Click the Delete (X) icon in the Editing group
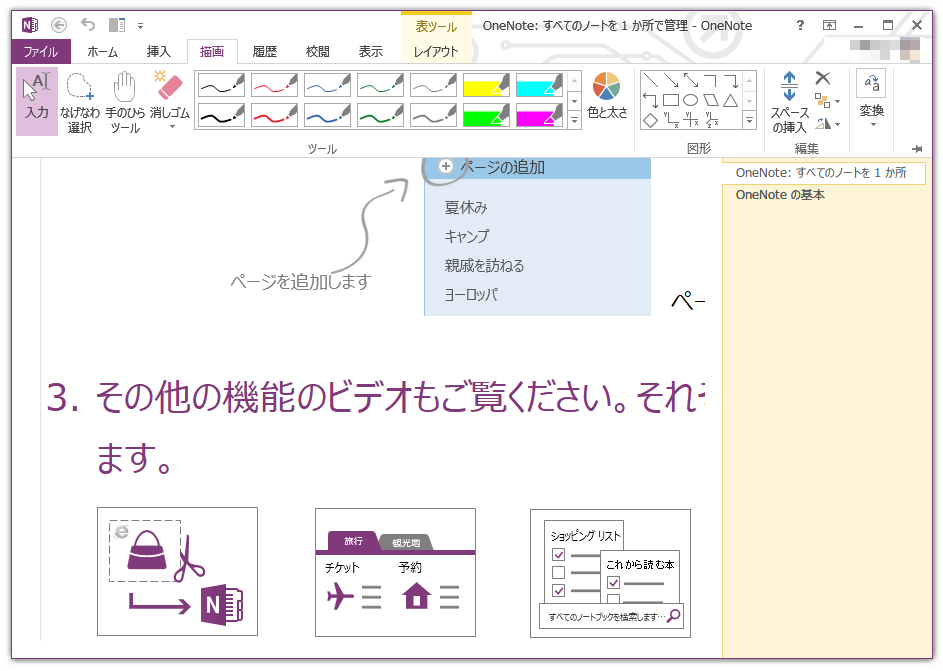 [x=821, y=78]
